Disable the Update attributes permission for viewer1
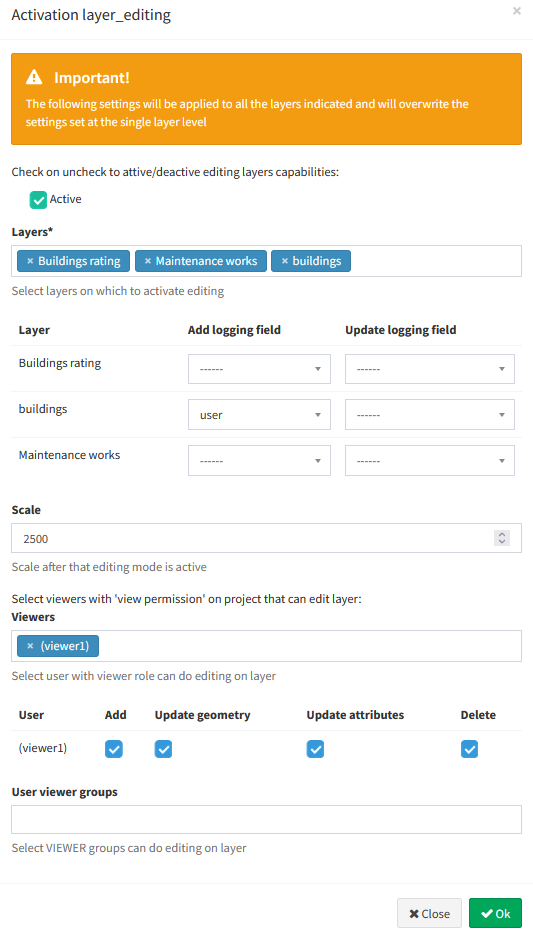Viewport: 533px width, 942px height. point(315,749)
